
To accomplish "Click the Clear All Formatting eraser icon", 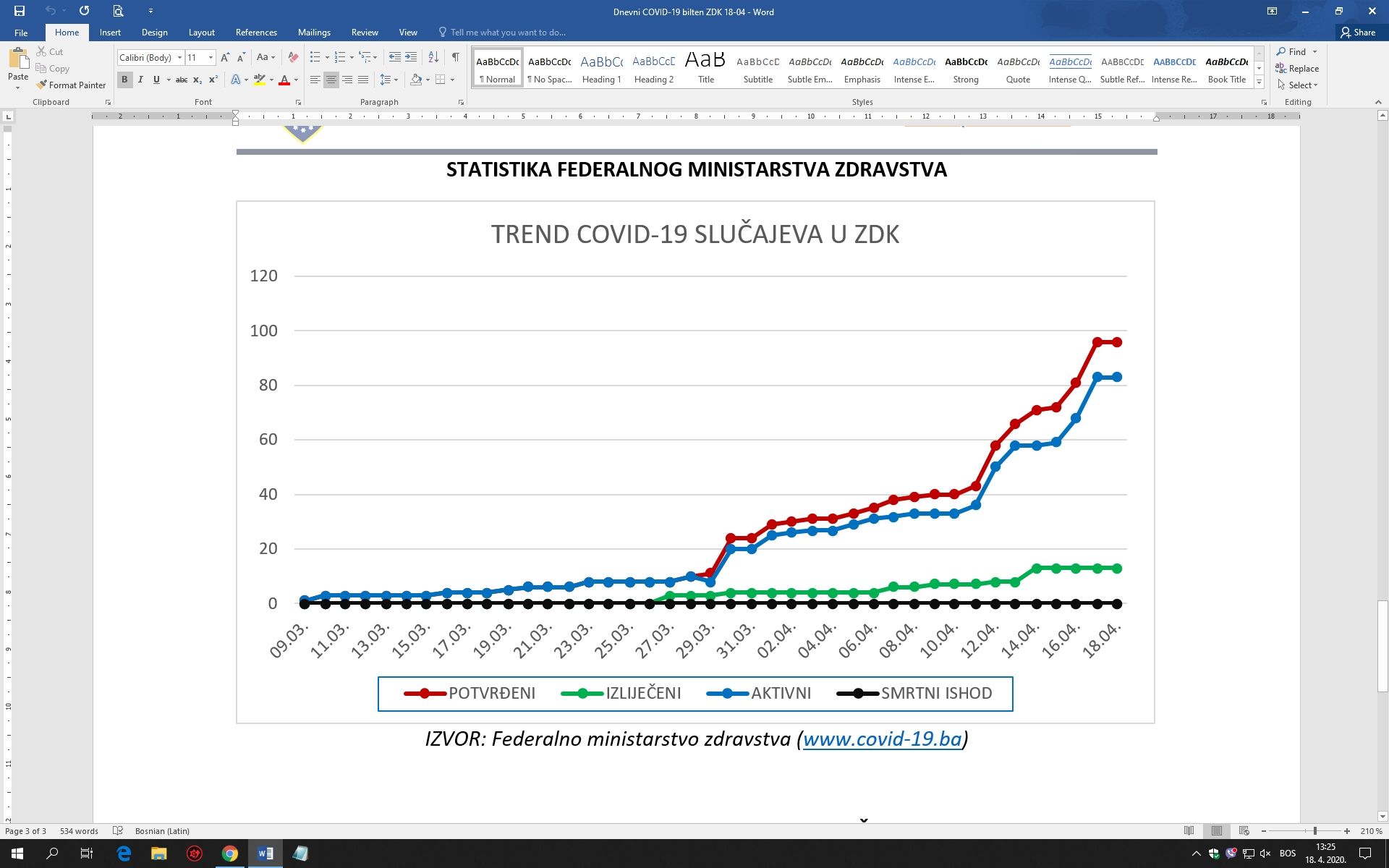I will pyautogui.click(x=293, y=57).
